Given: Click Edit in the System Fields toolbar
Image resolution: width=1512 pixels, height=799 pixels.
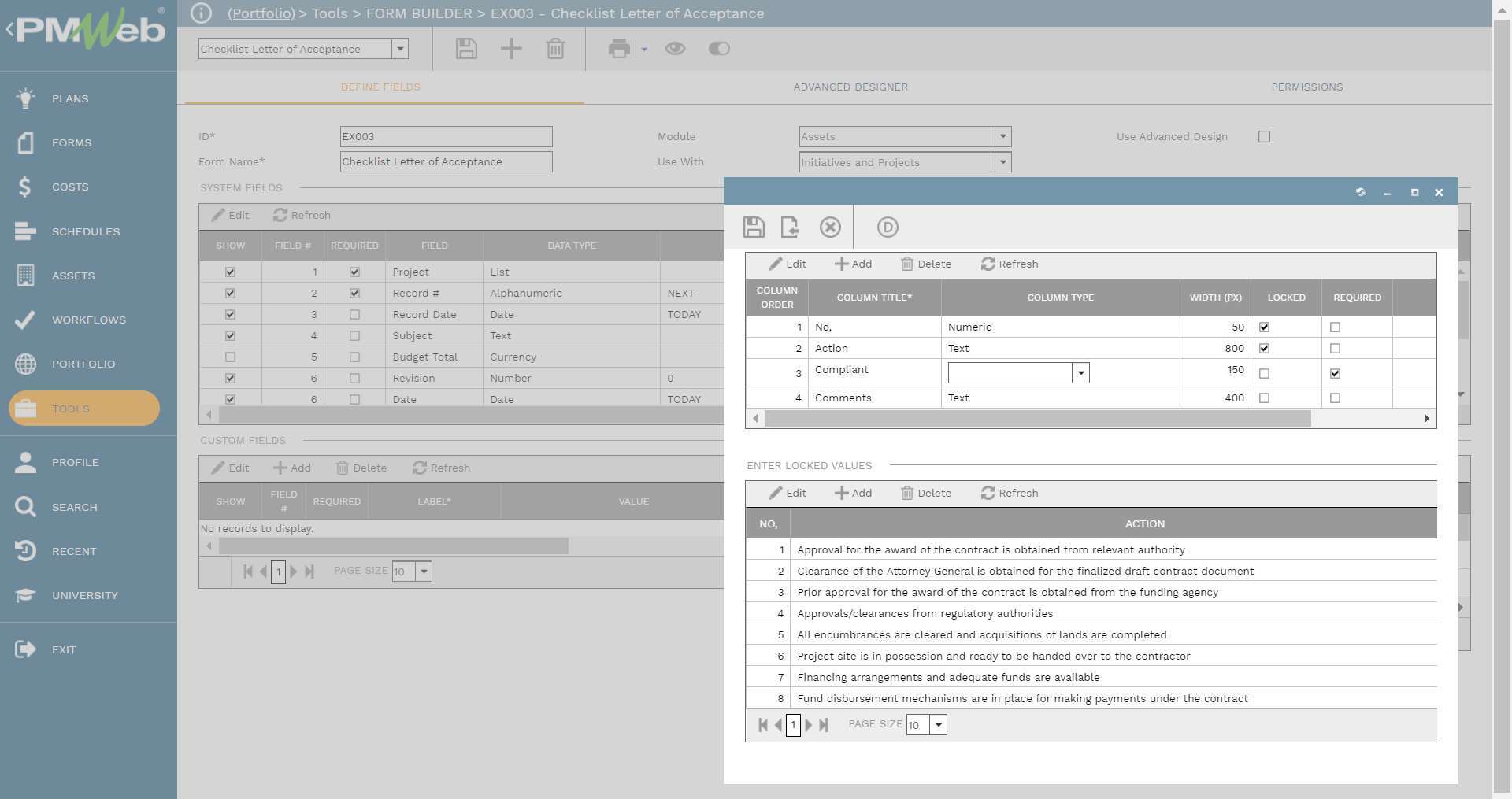Looking at the screenshot, I should 231,216.
